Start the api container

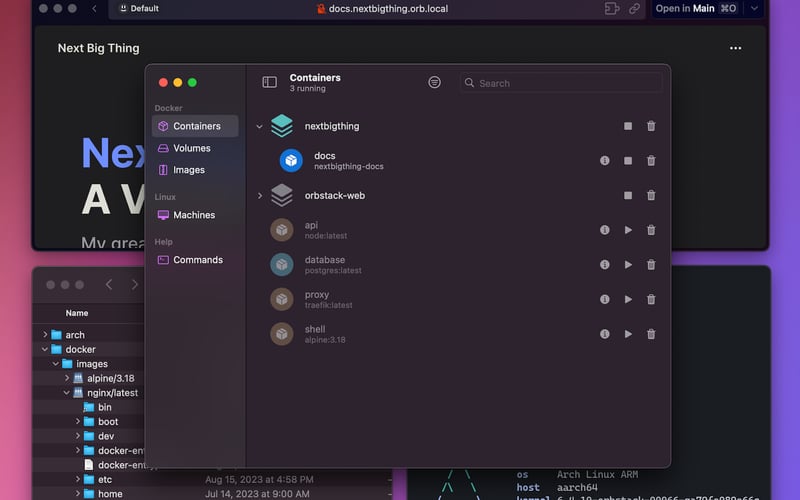click(628, 230)
